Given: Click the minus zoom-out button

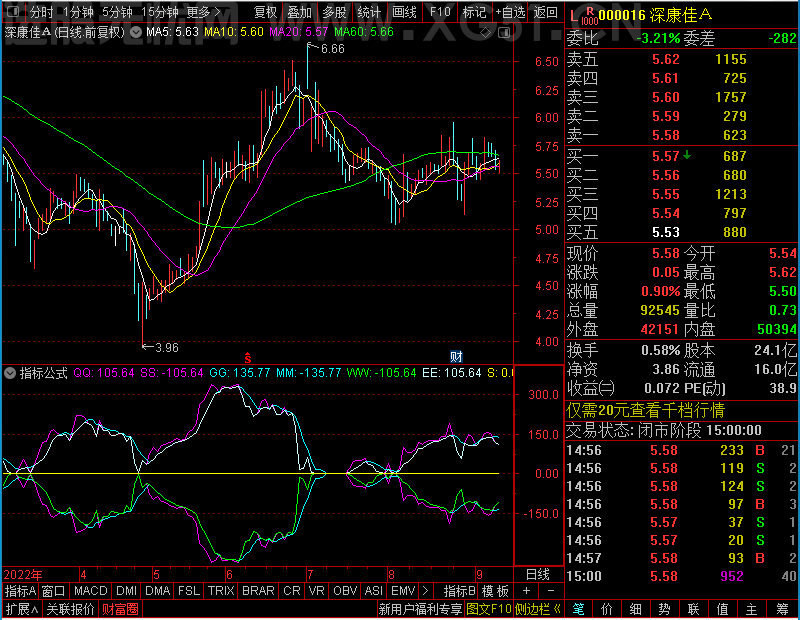Looking at the screenshot, I should point(551,590).
